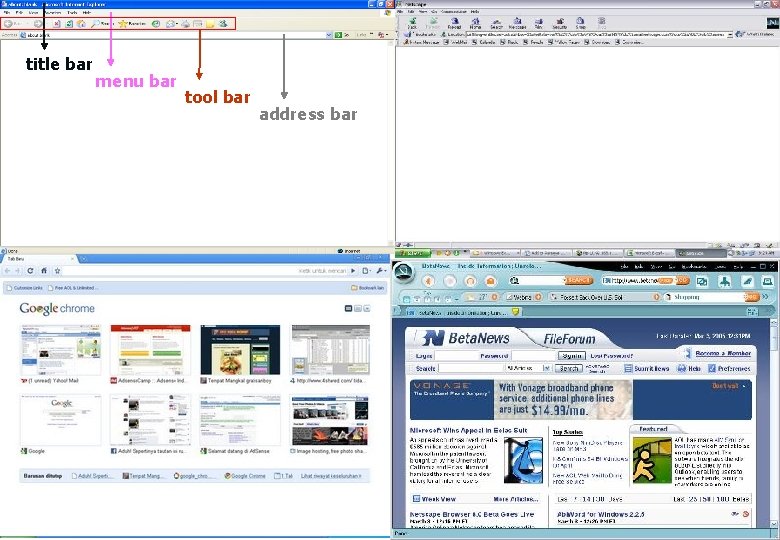Open the Google thumbnail in Chrome new tab
Image resolution: width=780 pixels, height=540 pixels.
coord(61,420)
